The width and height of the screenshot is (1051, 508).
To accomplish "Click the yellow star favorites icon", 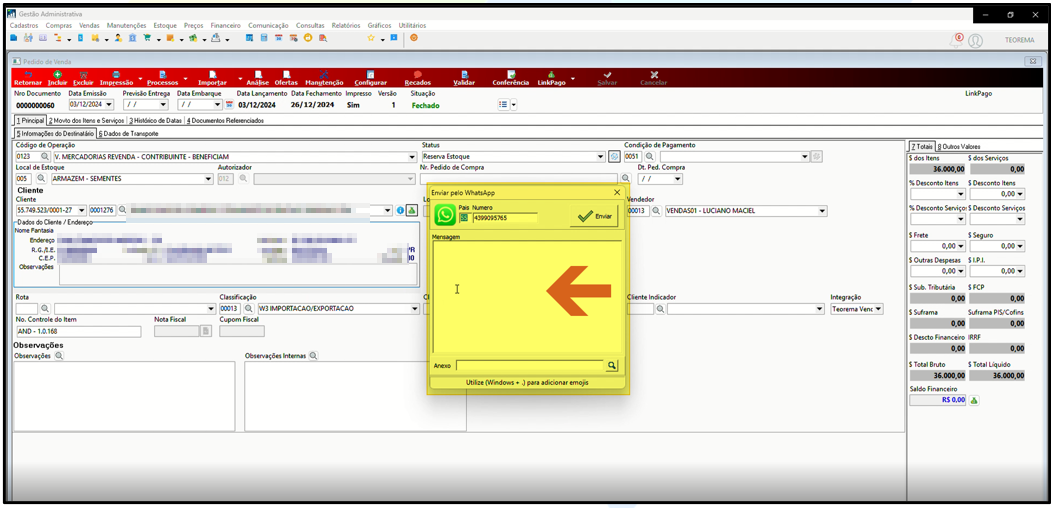I will pos(371,38).
